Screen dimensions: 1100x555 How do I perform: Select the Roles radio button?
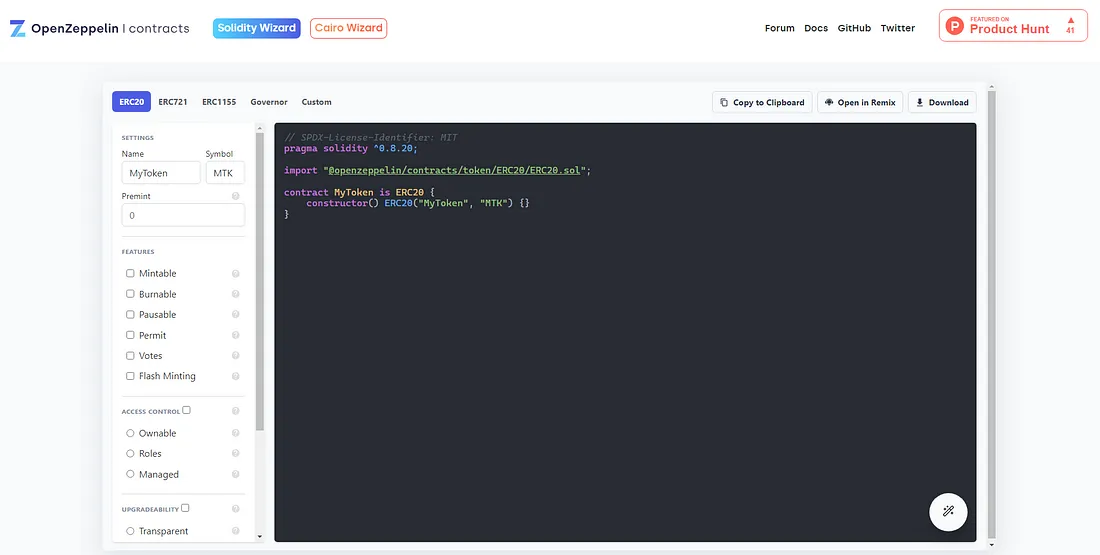point(130,453)
